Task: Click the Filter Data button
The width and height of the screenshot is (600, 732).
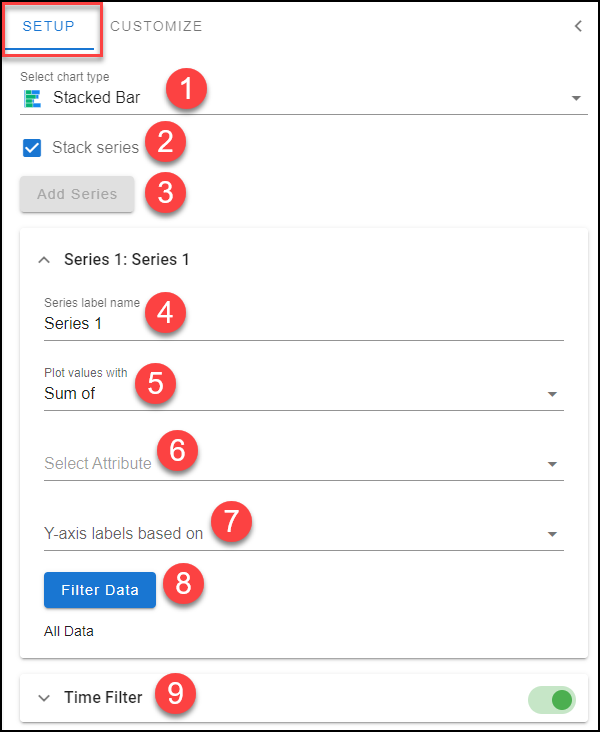Action: [x=100, y=590]
